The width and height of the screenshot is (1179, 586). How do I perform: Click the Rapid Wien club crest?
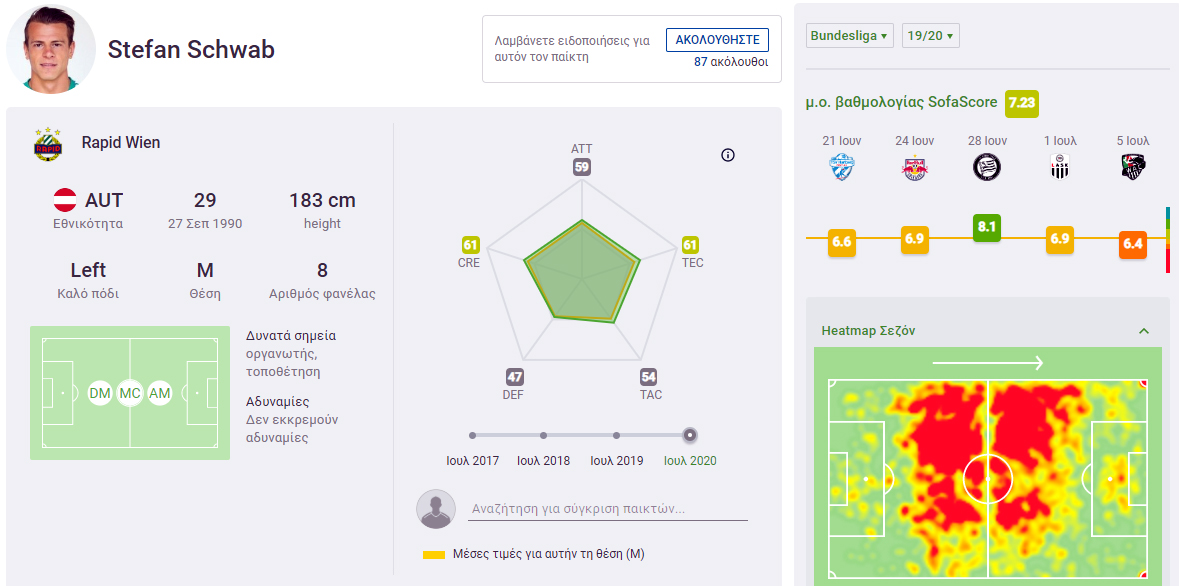coord(47,144)
